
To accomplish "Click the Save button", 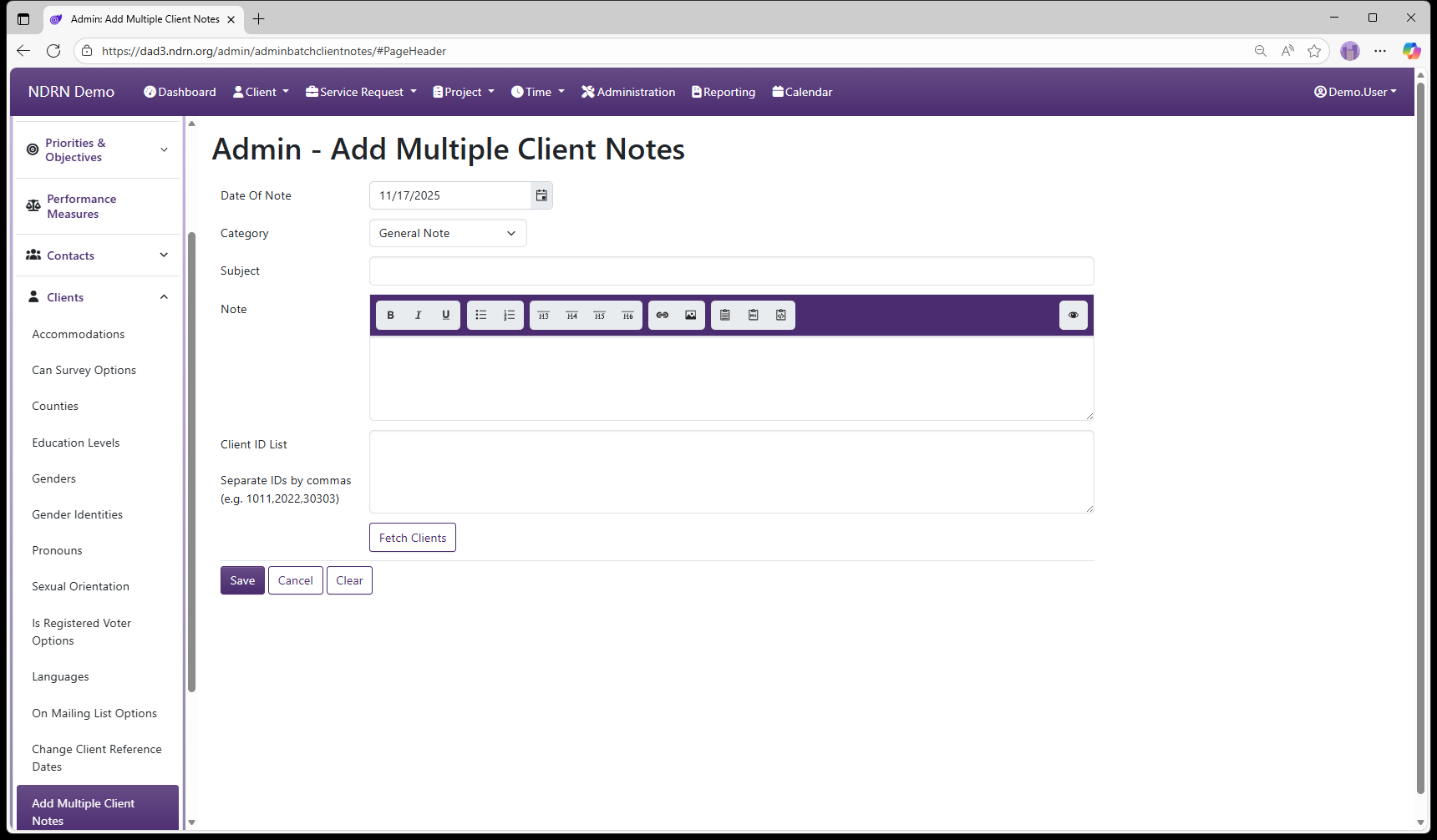I will 242,580.
